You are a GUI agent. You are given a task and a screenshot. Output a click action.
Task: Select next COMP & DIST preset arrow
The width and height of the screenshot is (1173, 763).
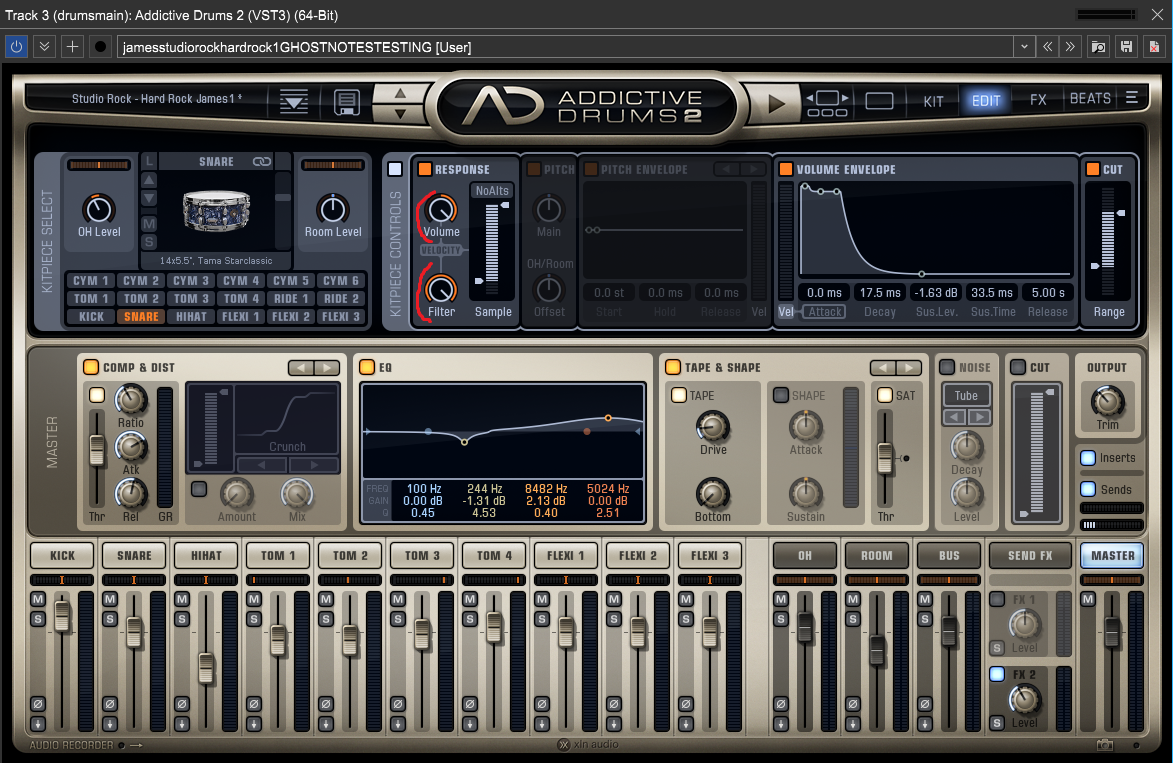point(327,368)
